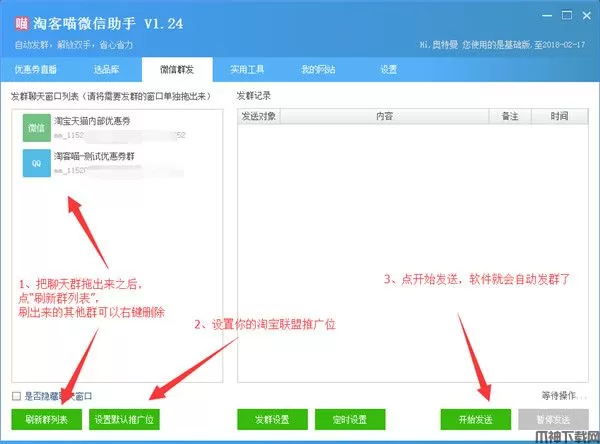The image size is (600, 444).
Task: Click the 刷新群列表 button
Action: pyautogui.click(x=47, y=420)
